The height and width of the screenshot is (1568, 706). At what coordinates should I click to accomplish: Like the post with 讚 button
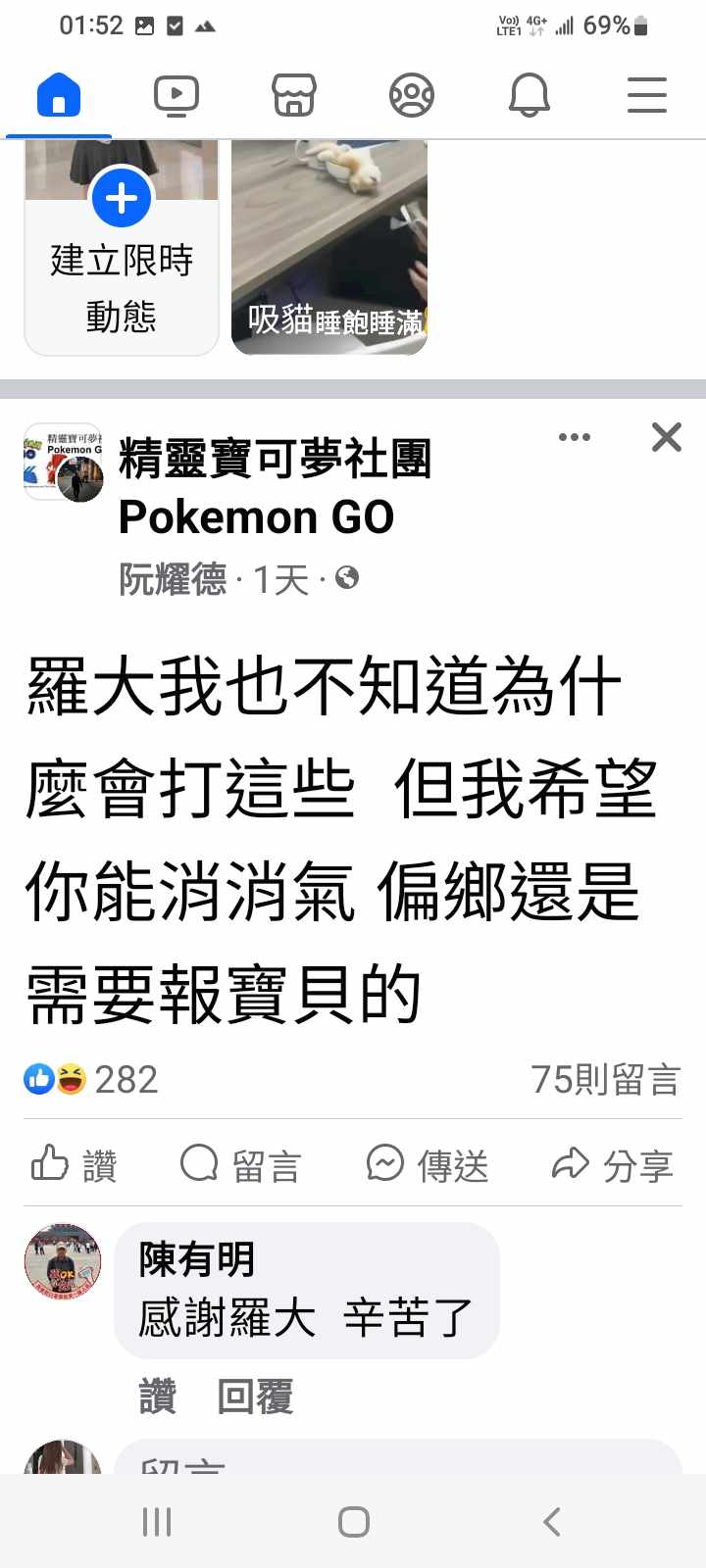click(x=75, y=1164)
